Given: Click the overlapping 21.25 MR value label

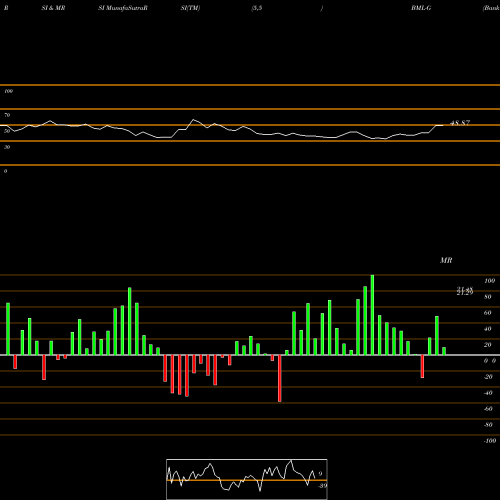Looking at the screenshot, I should 465,292.
